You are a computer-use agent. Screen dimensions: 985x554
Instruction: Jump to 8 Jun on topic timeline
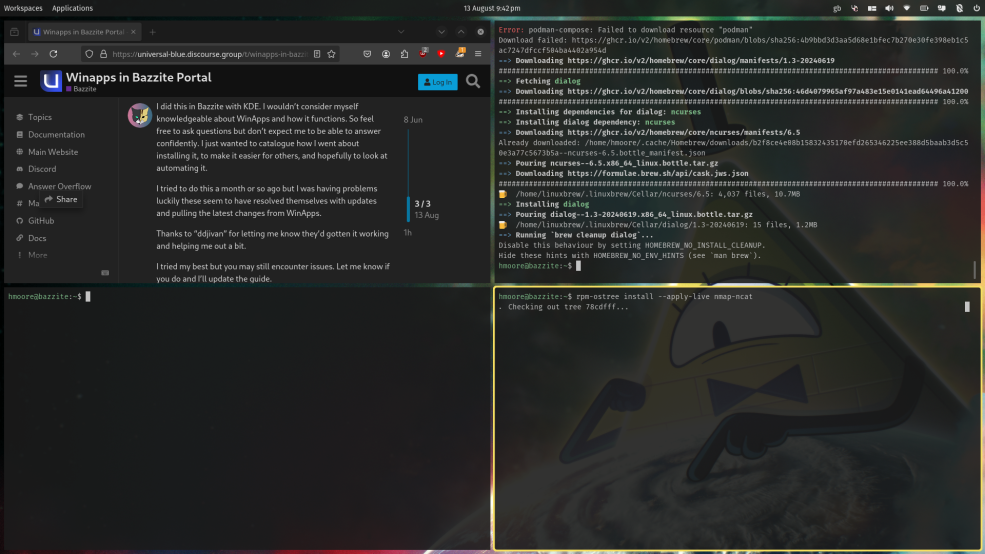coord(413,119)
